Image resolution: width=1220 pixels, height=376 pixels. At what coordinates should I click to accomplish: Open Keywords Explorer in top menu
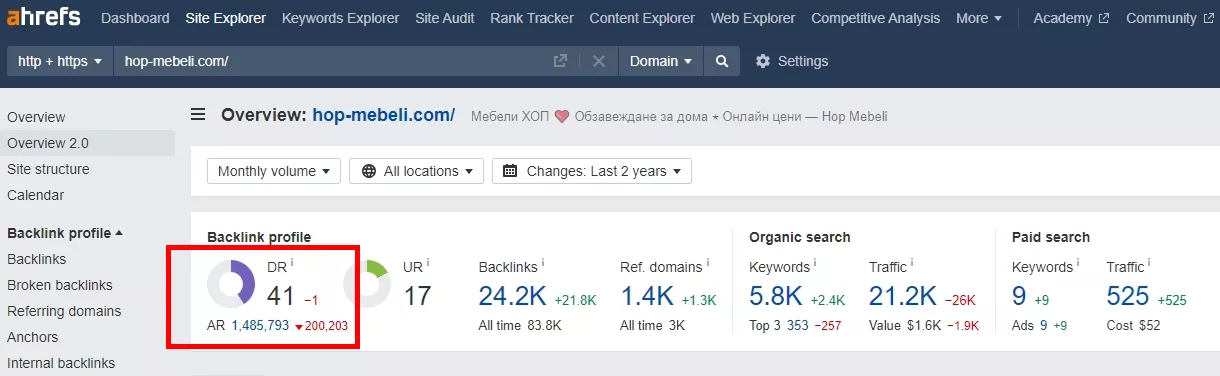click(340, 18)
